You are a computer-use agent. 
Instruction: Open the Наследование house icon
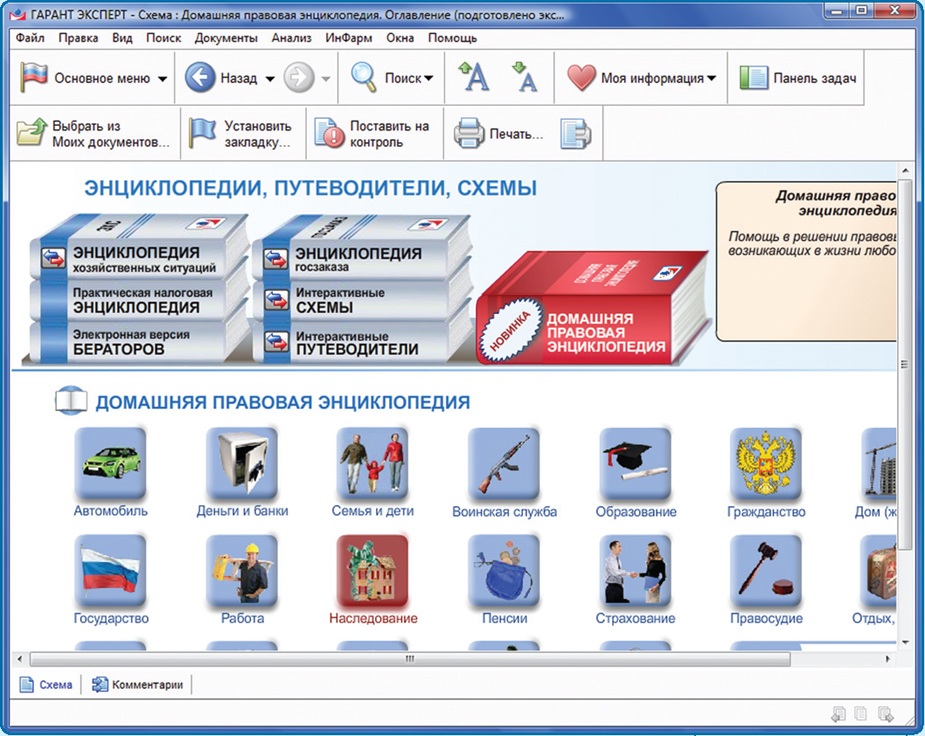[372, 570]
